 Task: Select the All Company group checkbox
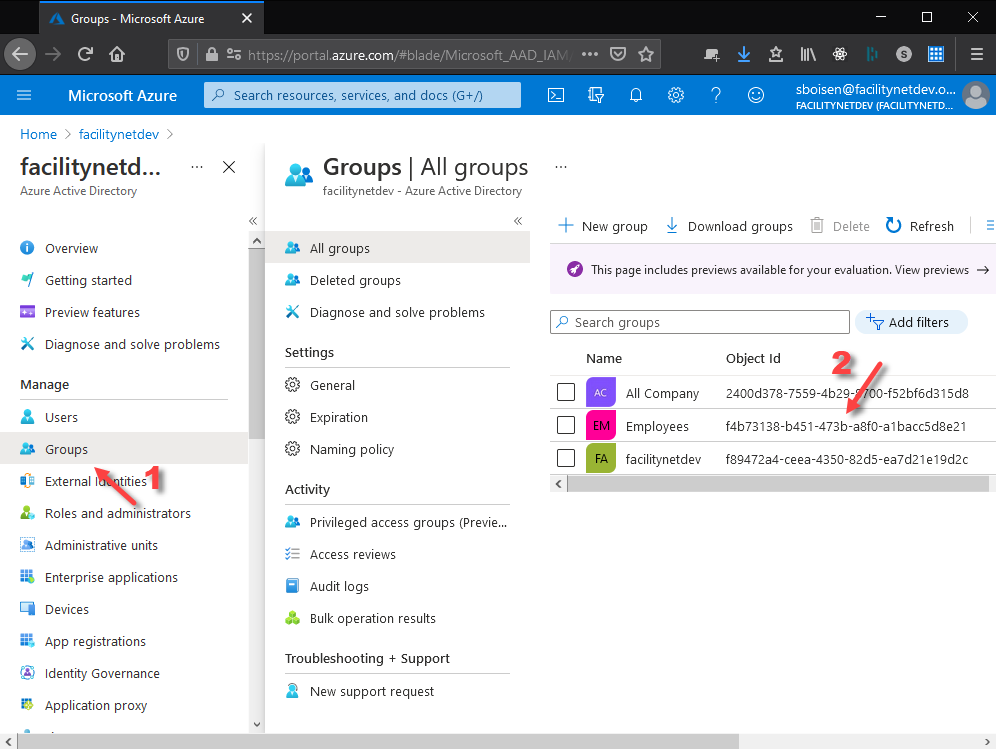[566, 392]
